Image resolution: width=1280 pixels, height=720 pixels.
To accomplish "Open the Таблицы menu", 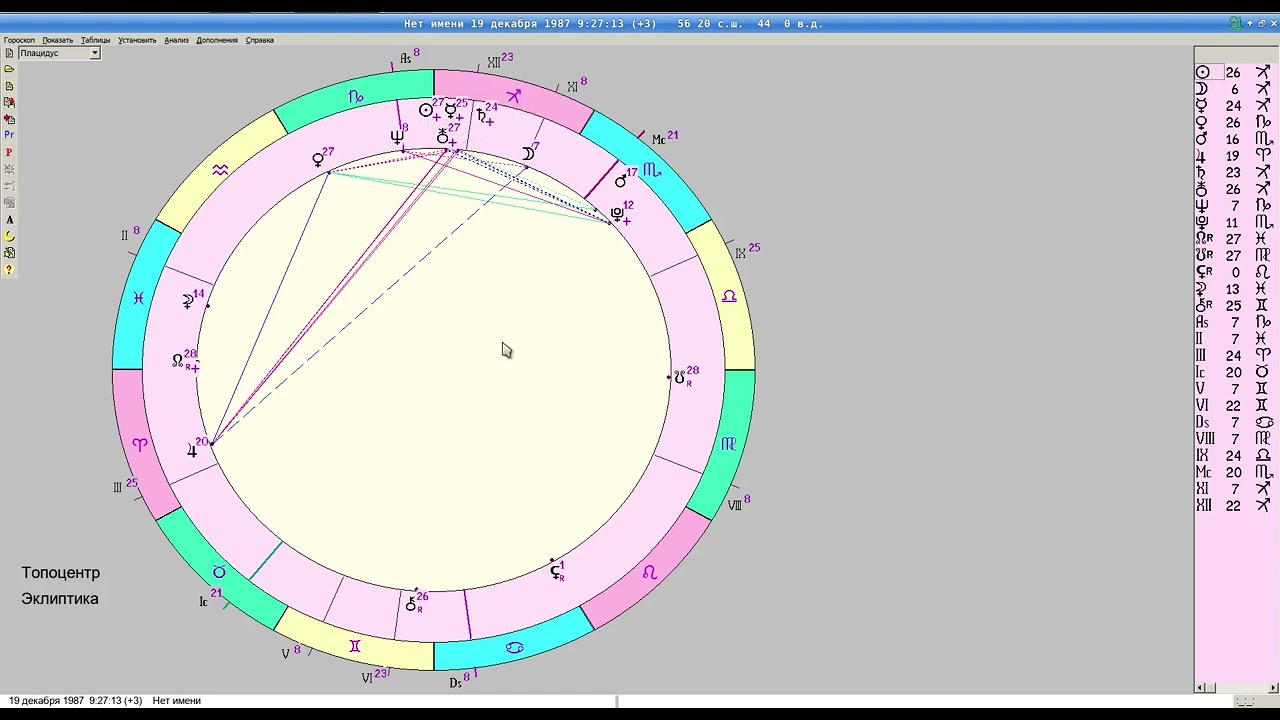I will pos(96,40).
